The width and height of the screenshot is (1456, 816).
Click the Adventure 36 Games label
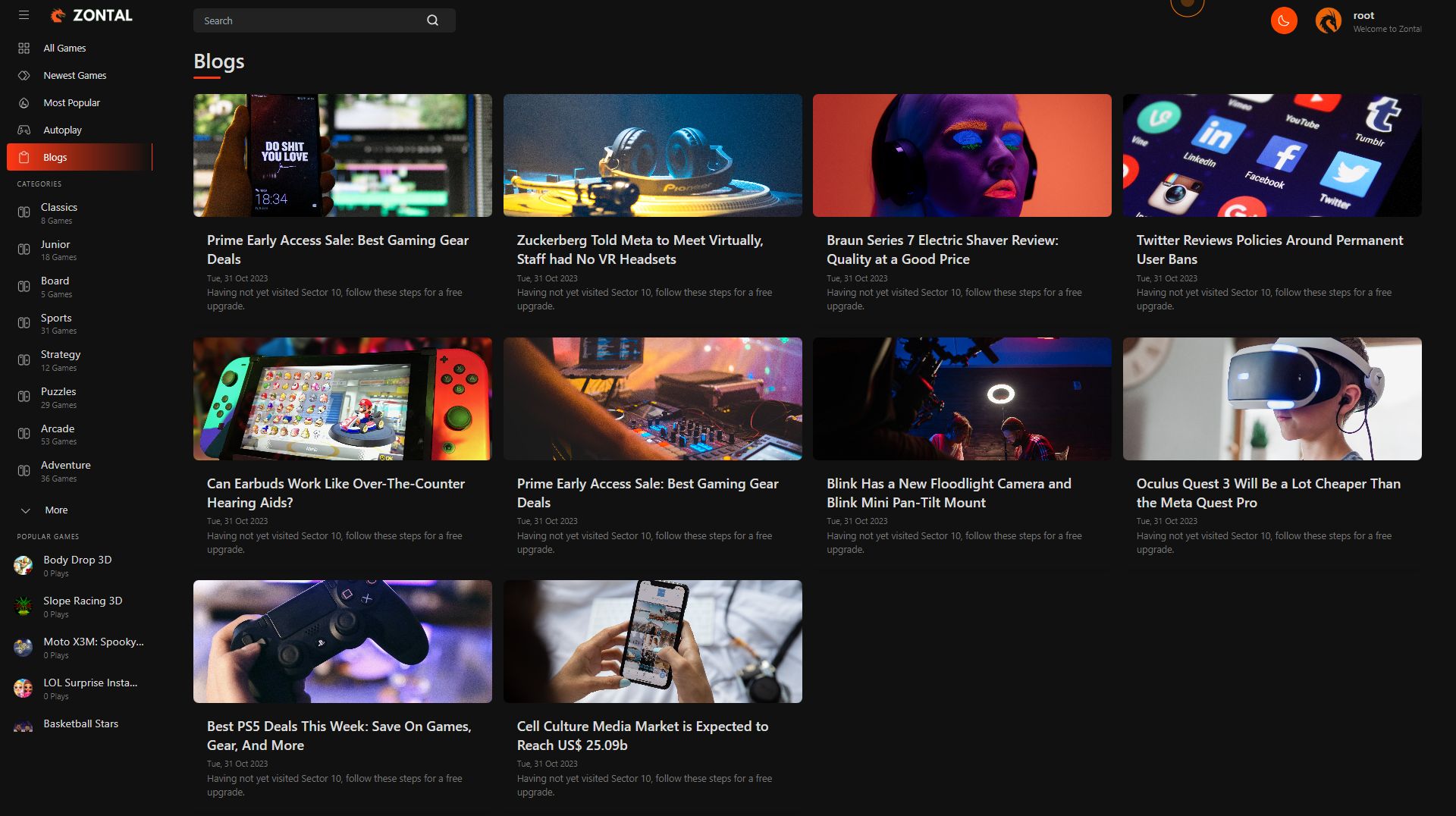tap(65, 471)
